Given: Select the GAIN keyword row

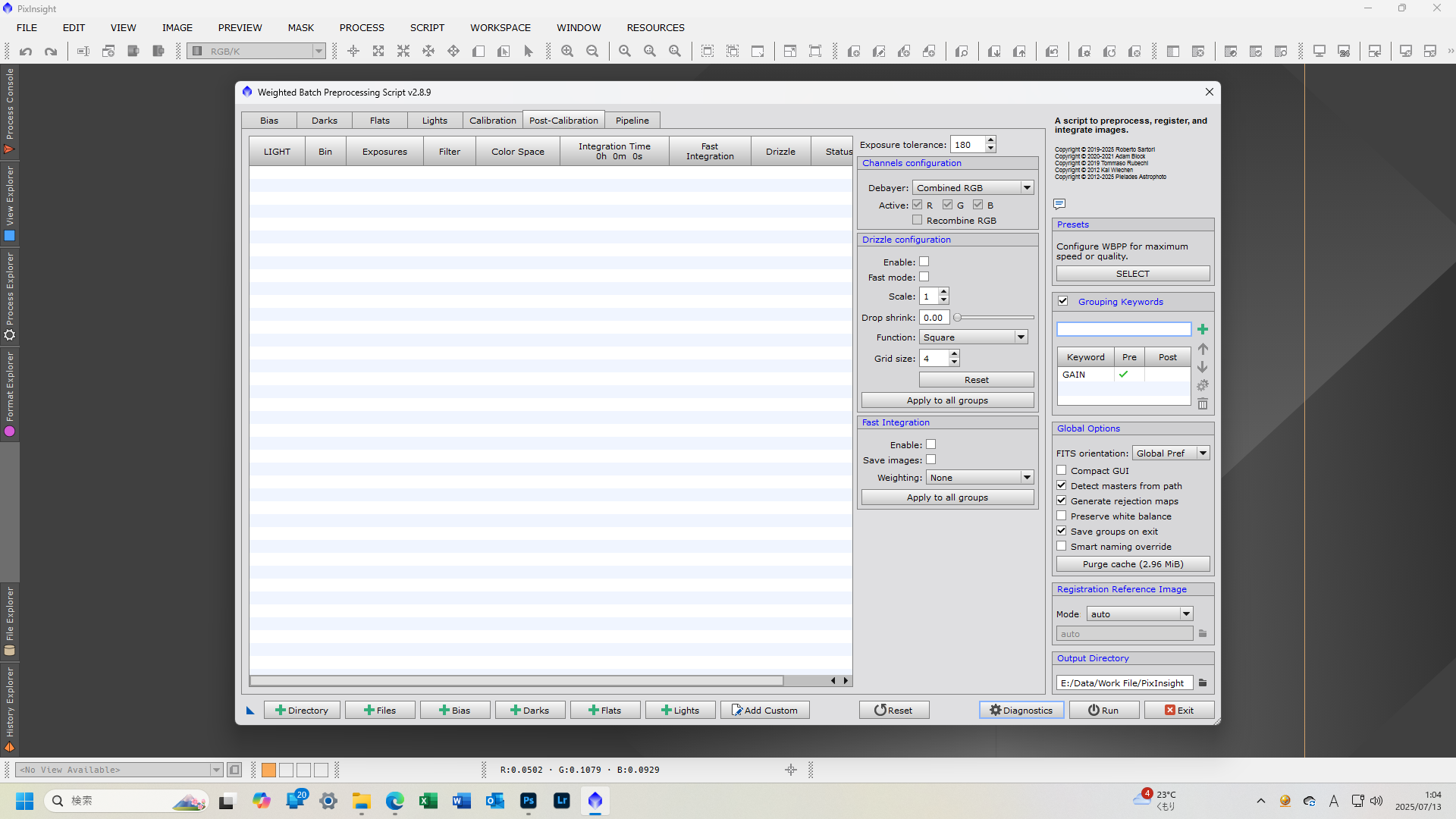Looking at the screenshot, I should click(1124, 375).
